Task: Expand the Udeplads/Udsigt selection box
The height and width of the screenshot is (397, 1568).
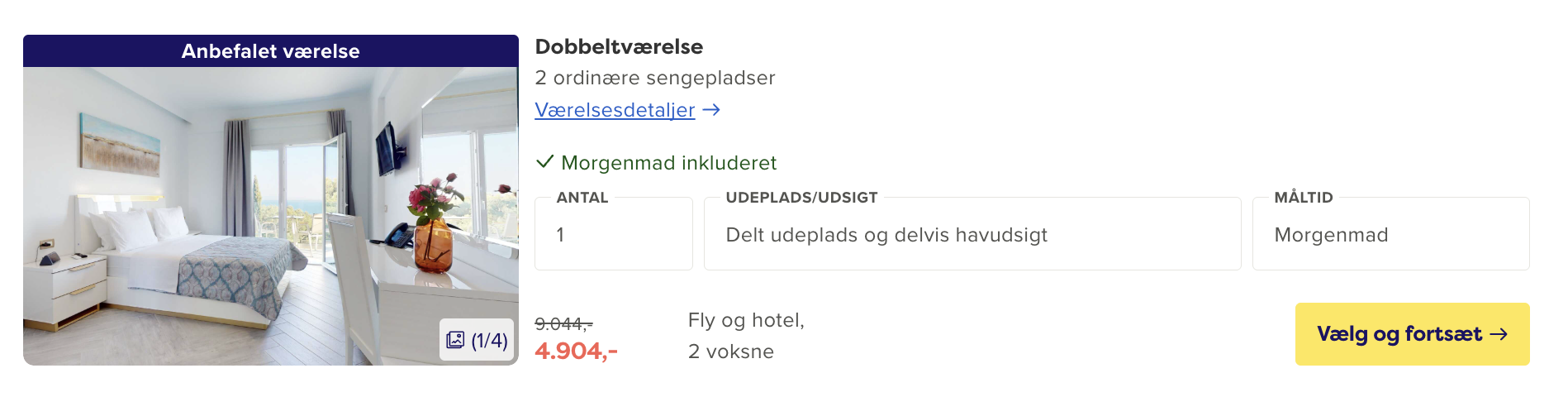Action: point(972,235)
